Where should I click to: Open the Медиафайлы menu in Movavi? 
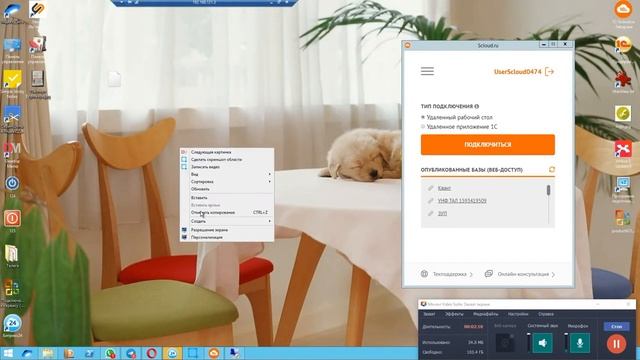pyautogui.click(x=486, y=314)
